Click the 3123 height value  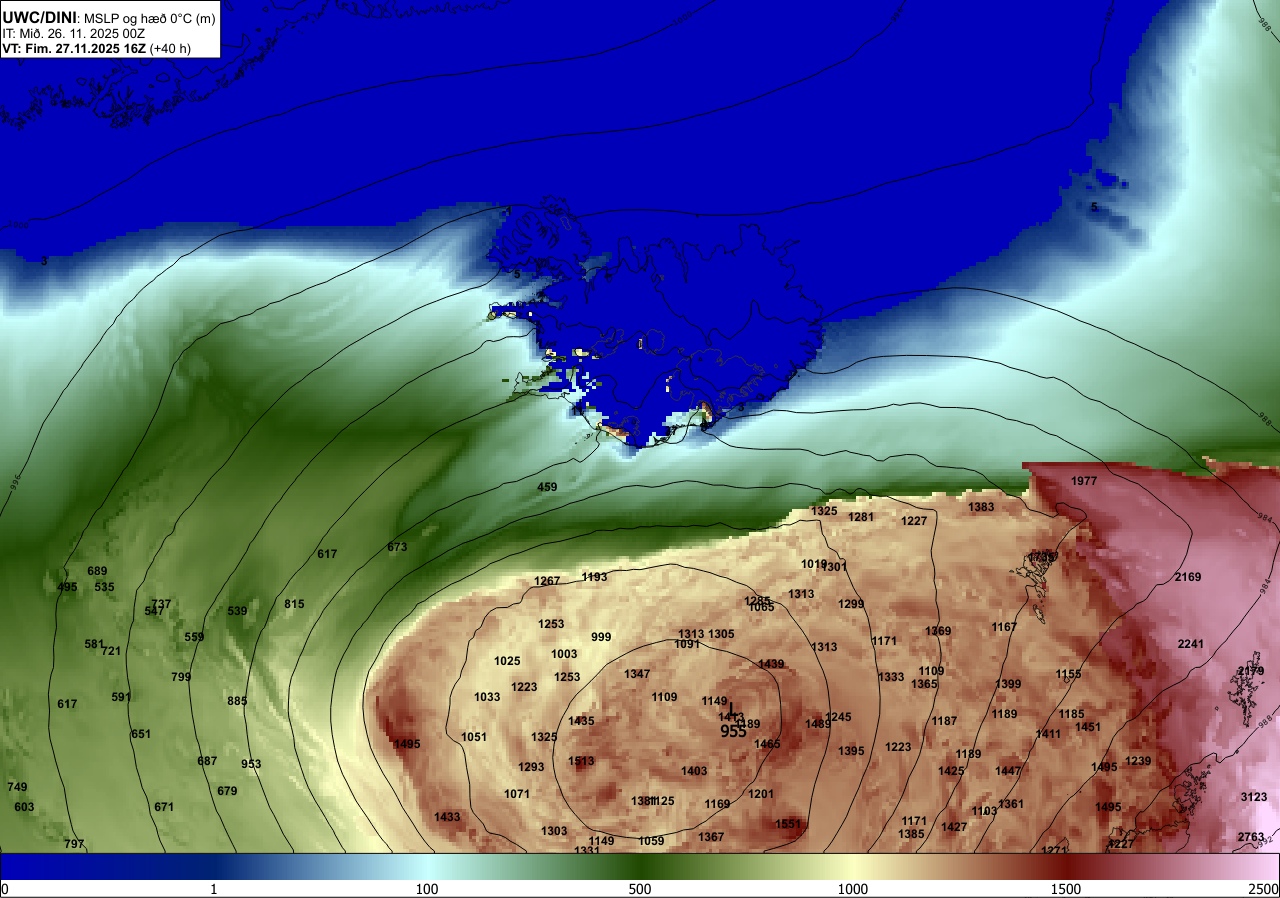[x=1253, y=797]
